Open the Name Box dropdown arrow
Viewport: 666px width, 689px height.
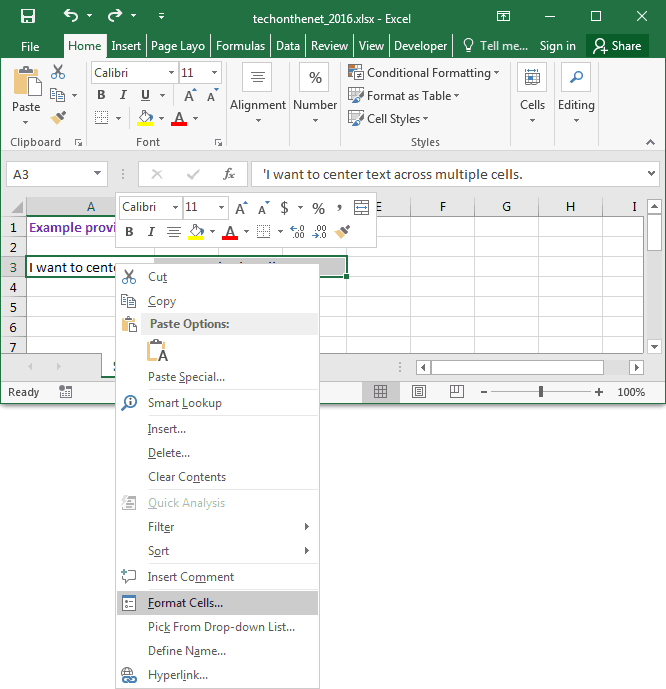pyautogui.click(x=96, y=174)
